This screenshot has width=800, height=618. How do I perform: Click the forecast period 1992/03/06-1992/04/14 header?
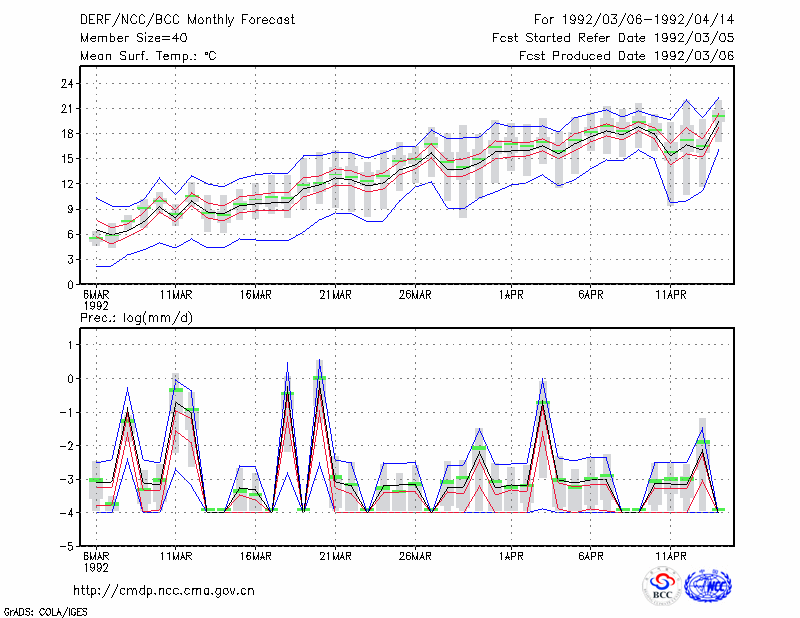tap(634, 20)
